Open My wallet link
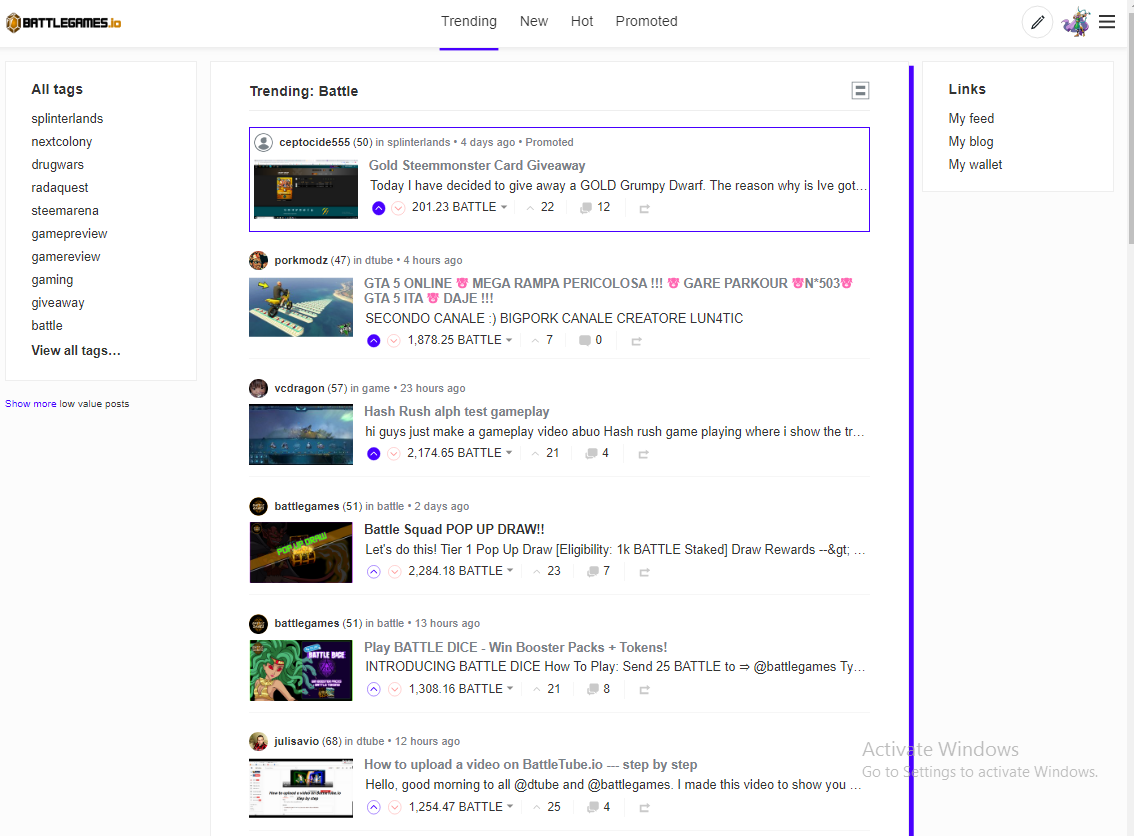Viewport: 1134px width, 836px height. (x=975, y=165)
